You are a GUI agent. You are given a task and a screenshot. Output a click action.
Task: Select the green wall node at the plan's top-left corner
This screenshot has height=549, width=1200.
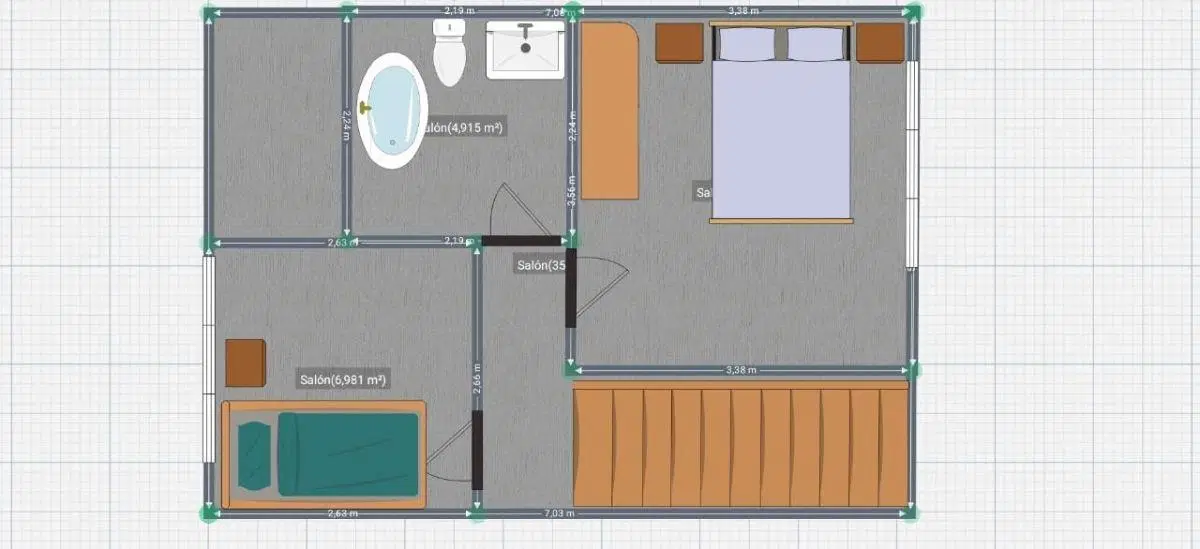209,13
